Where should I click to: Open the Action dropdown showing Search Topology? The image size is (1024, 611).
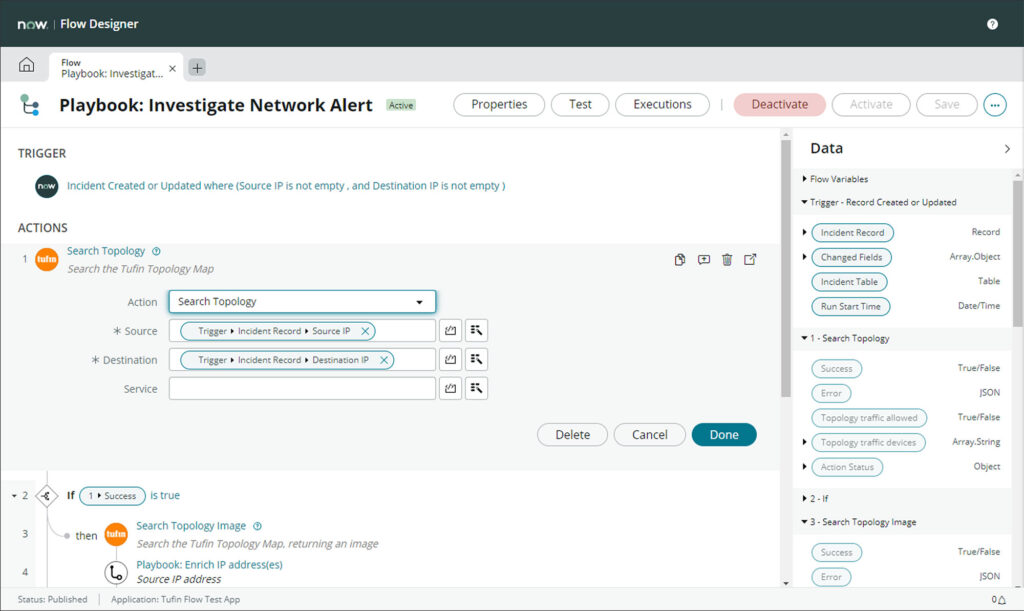302,302
